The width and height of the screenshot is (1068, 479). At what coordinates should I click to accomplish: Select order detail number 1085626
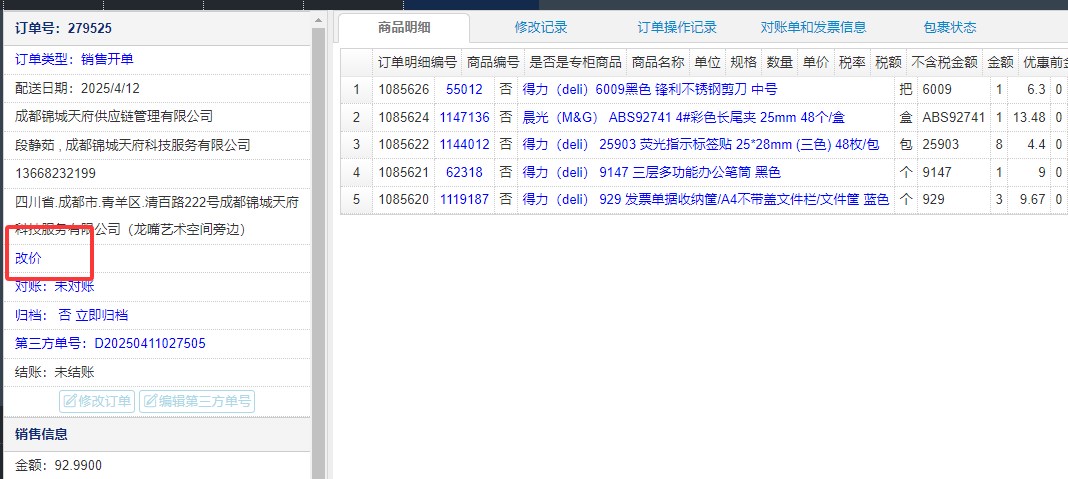[x=404, y=89]
